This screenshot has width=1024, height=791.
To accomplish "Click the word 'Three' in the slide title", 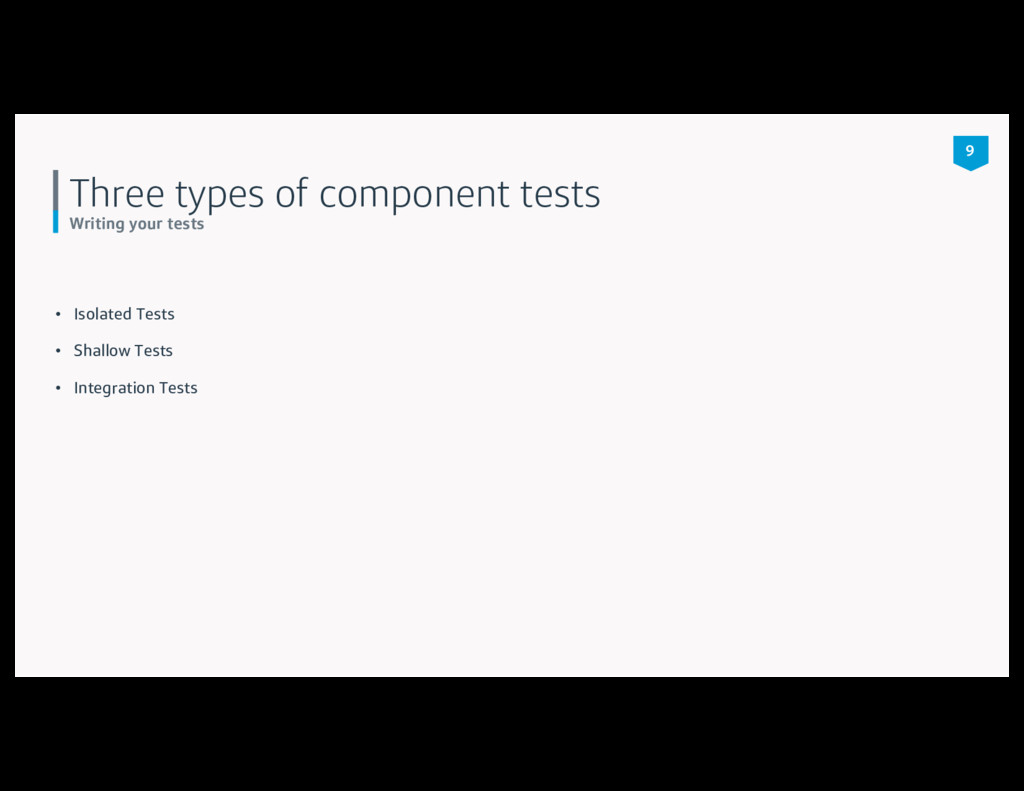I will [116, 193].
